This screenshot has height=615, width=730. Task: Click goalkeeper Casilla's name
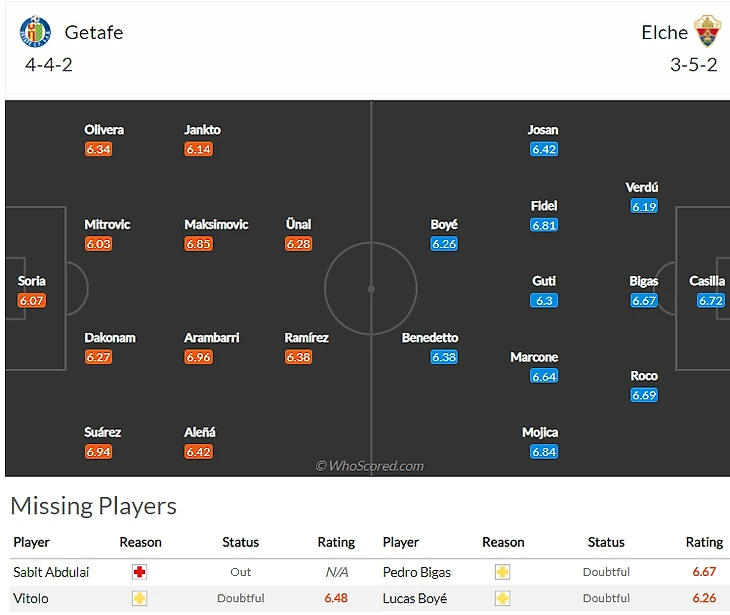pyautogui.click(x=707, y=281)
